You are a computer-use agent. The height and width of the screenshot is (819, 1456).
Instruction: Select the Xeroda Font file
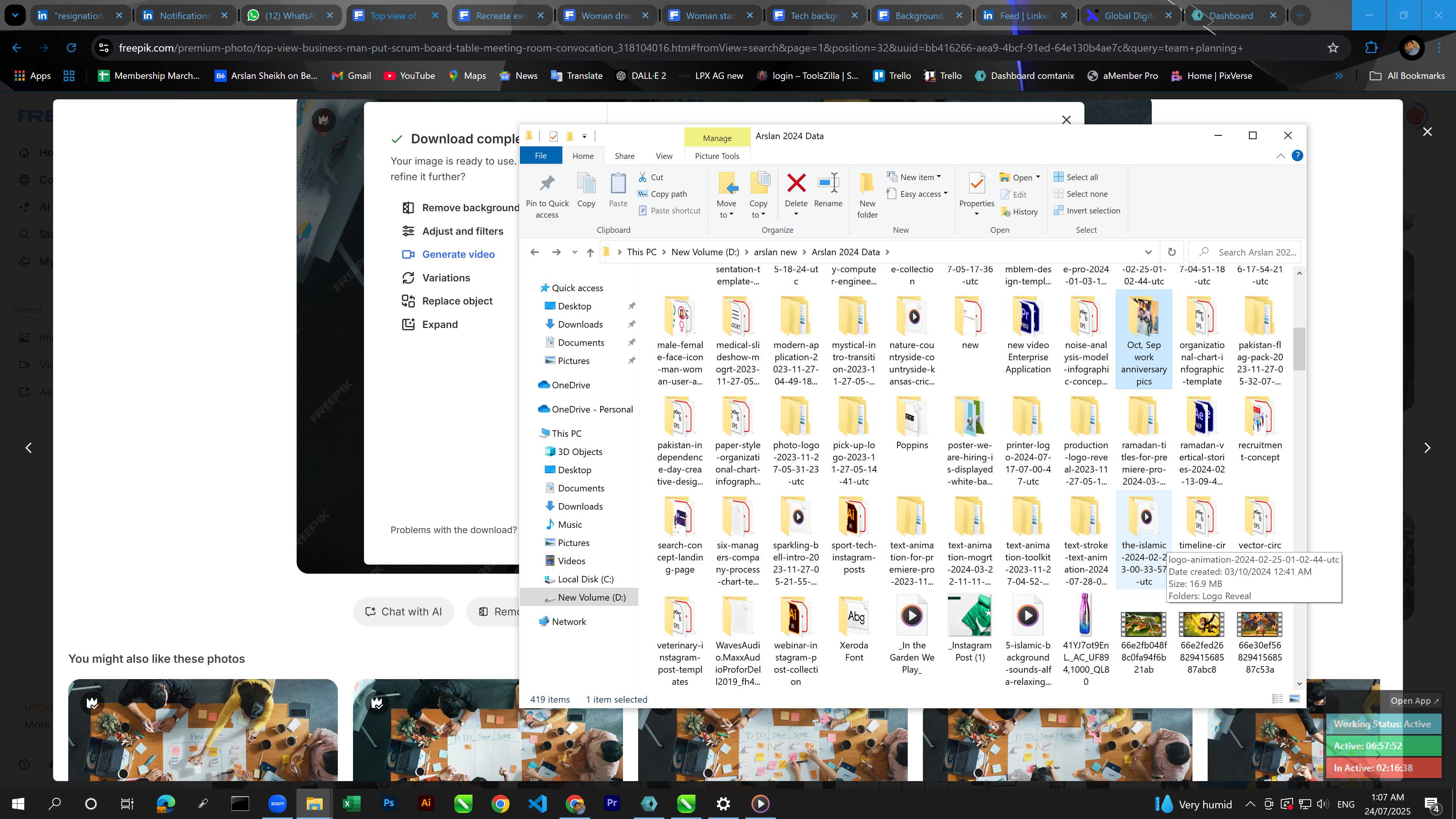click(x=854, y=629)
